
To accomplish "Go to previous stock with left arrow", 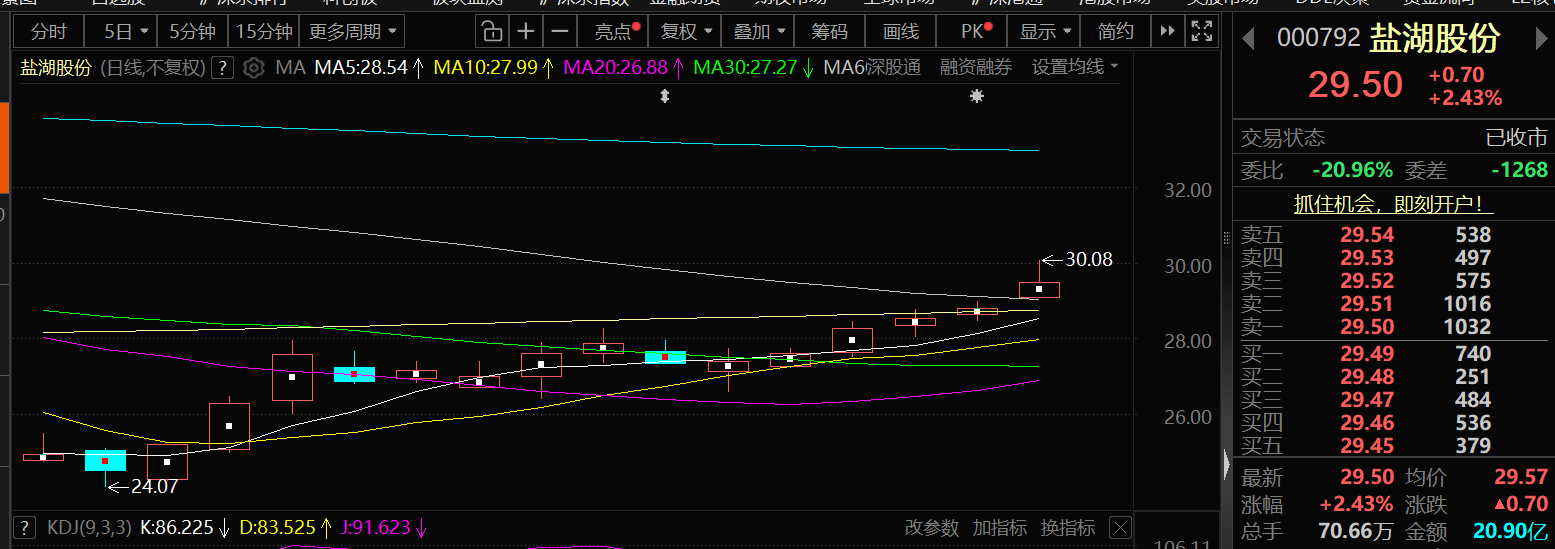I will pyautogui.click(x=1247, y=40).
